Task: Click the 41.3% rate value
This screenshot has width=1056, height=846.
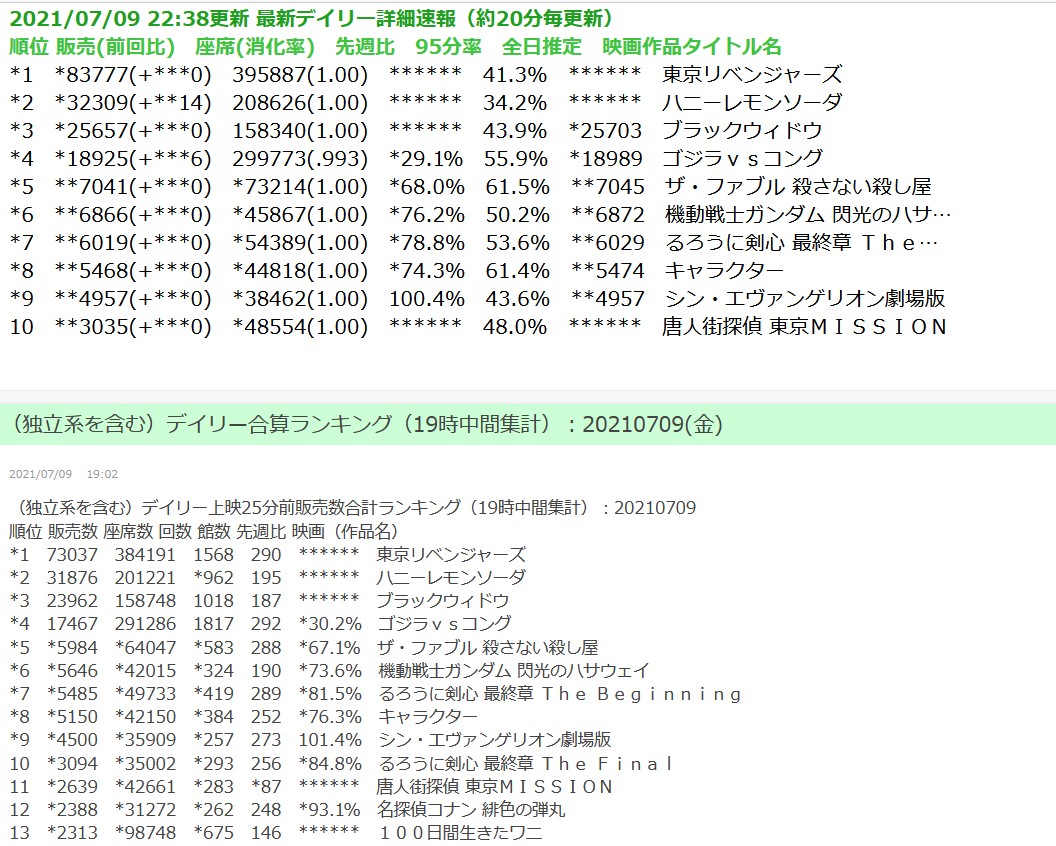Action: 515,74
